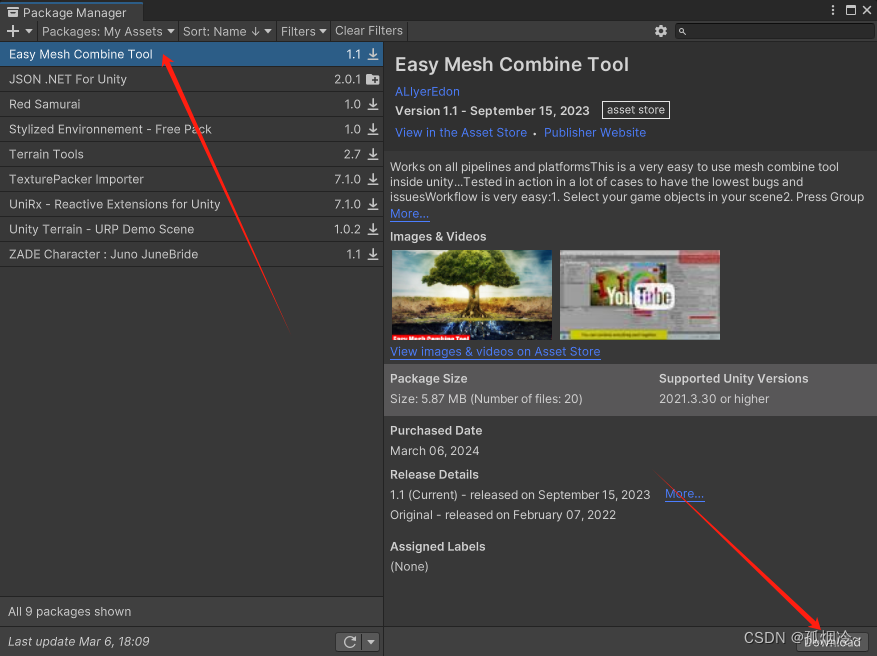877x656 pixels.
Task: Open the tree image thumbnail
Action: [x=471, y=295]
